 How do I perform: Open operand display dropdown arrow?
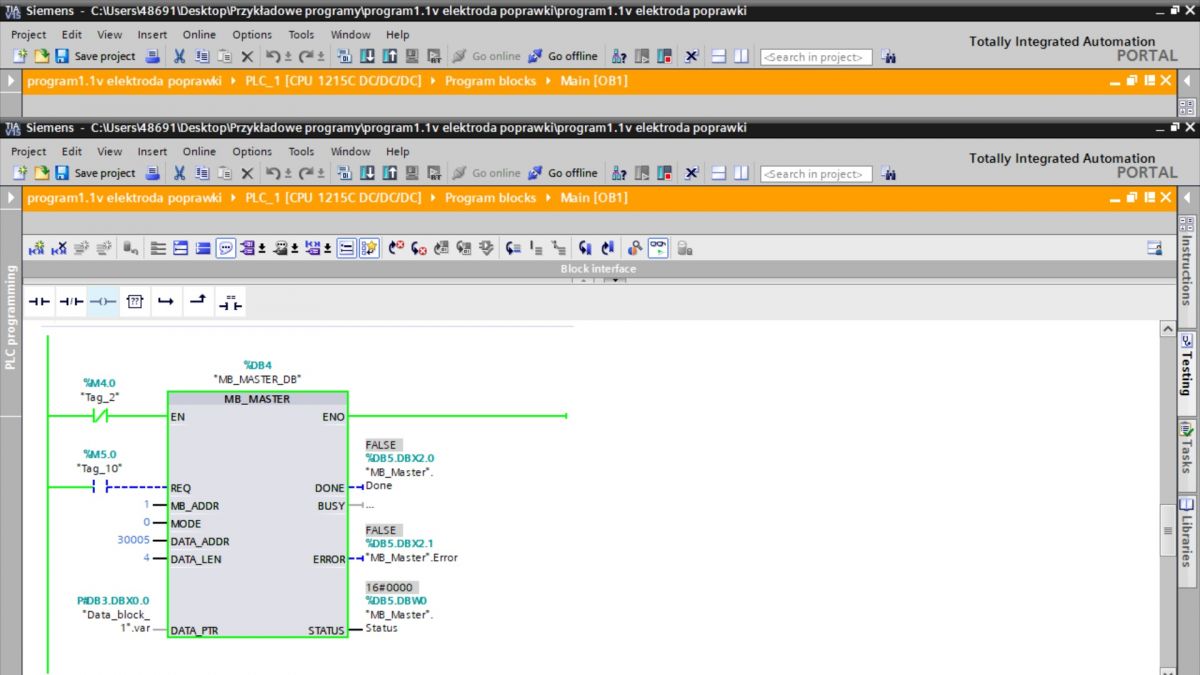coord(262,249)
